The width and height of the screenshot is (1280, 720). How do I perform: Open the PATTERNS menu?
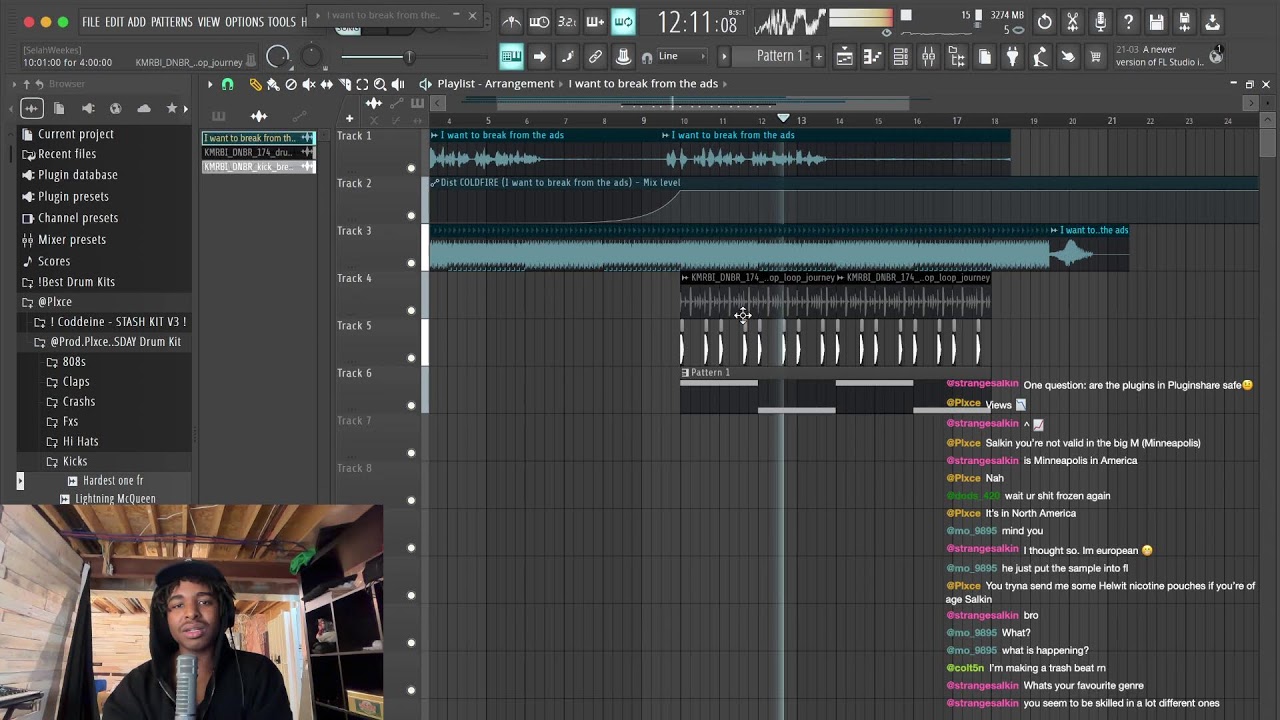click(x=172, y=22)
